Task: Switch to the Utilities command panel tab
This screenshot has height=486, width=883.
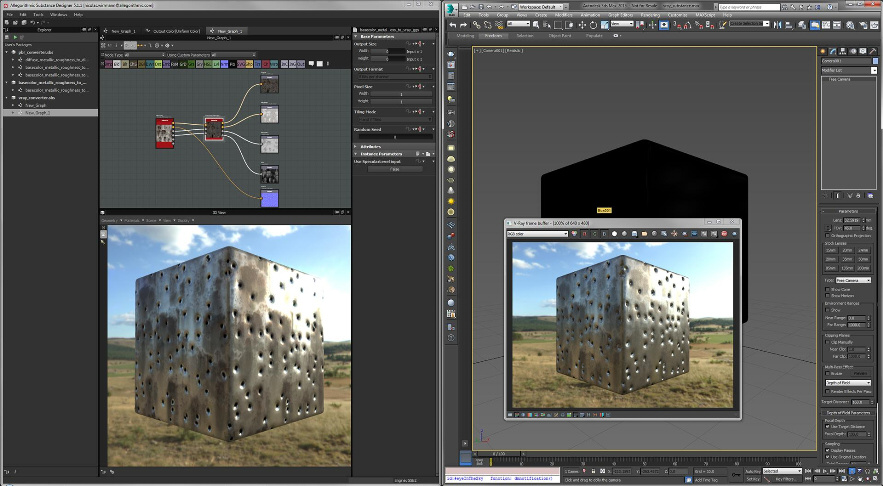Action: pos(873,51)
